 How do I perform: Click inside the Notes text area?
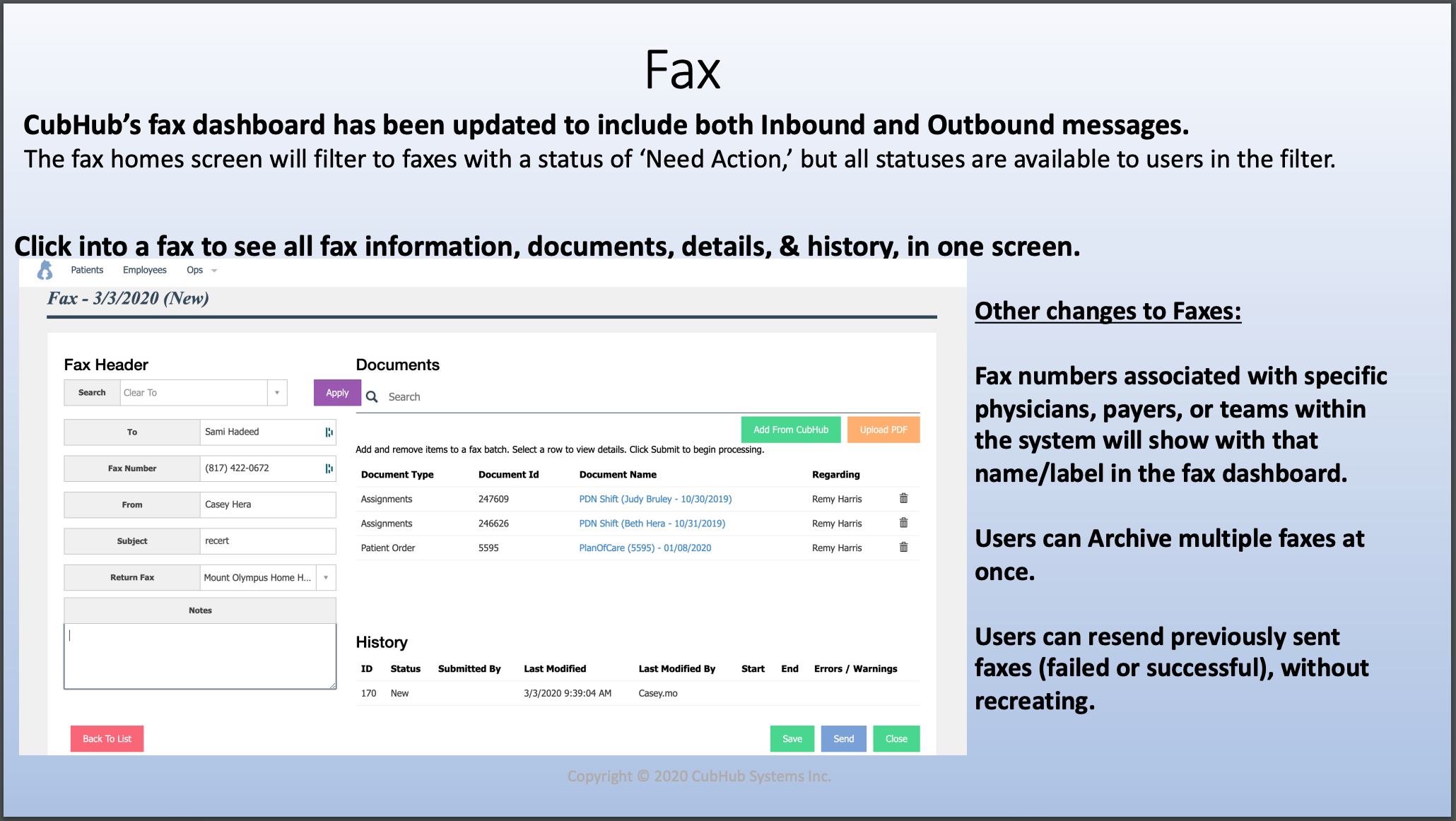click(200, 656)
